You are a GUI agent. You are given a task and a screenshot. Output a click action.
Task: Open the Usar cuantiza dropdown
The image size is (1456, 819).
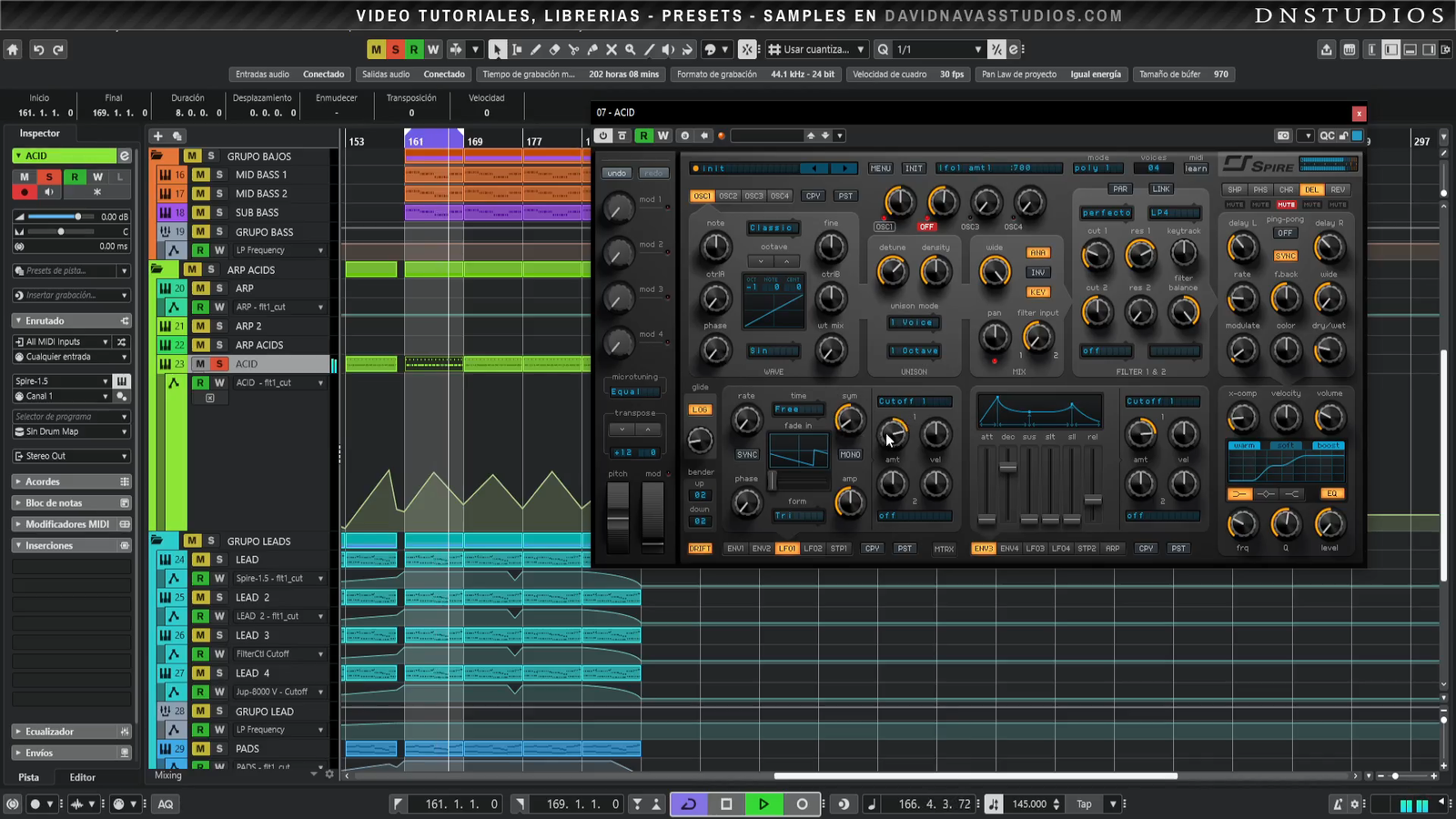(x=816, y=50)
